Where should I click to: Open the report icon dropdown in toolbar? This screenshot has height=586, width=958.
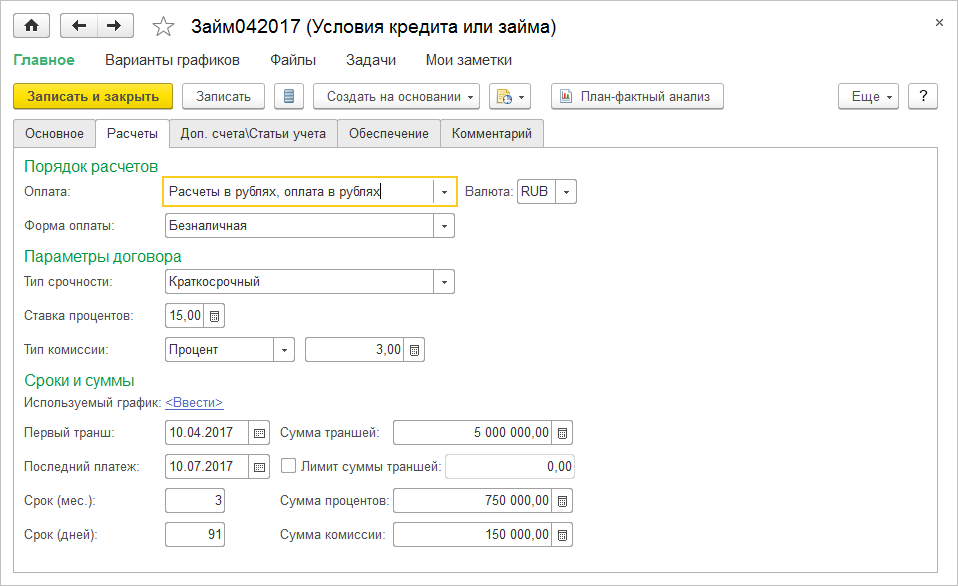click(510, 97)
